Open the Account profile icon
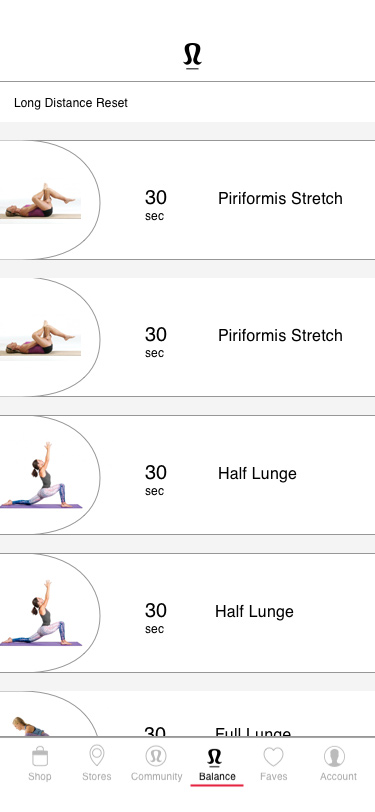 click(x=335, y=756)
